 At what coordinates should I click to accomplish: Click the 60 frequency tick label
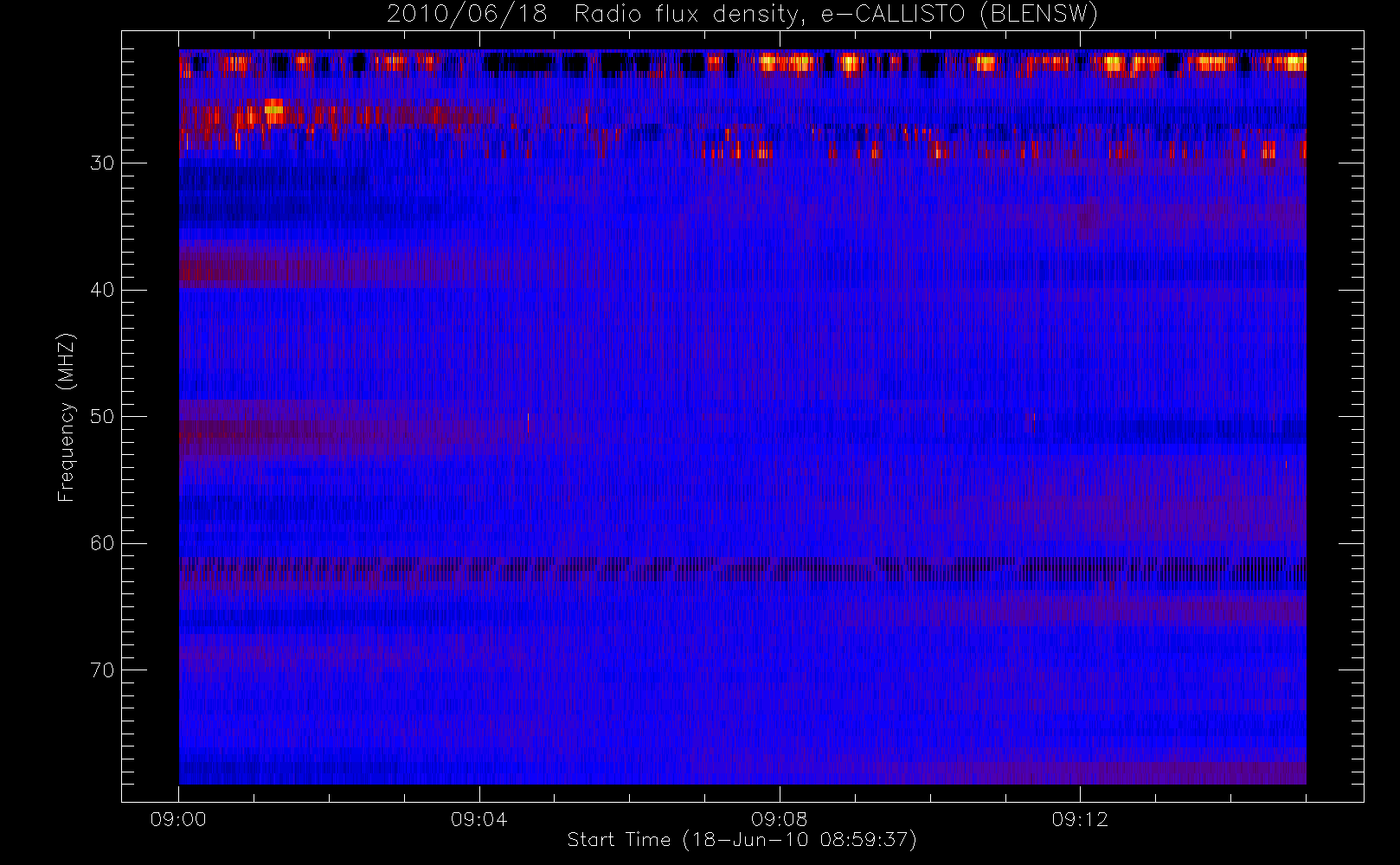102,543
